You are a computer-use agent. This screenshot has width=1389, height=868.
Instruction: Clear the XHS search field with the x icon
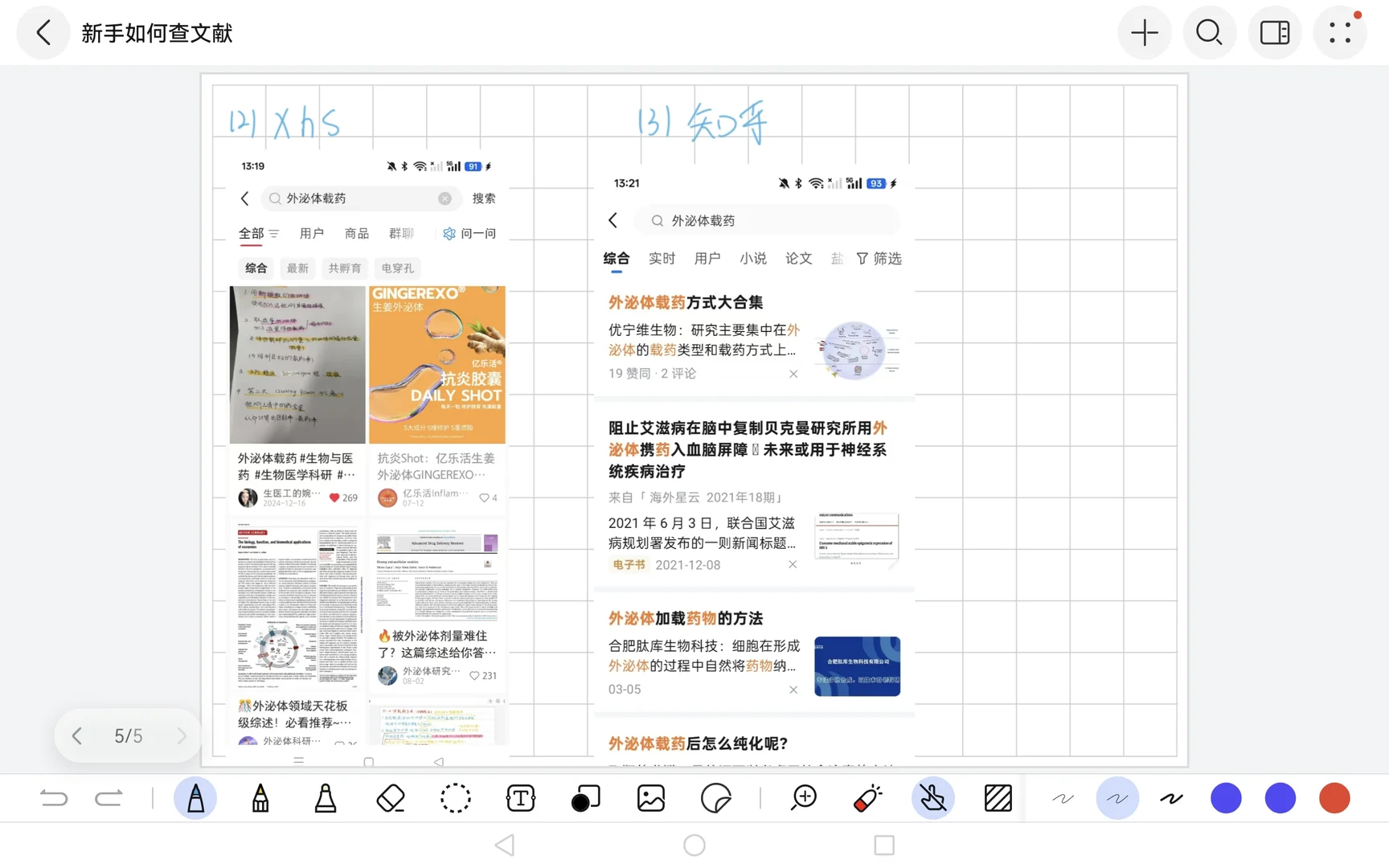[x=445, y=199]
